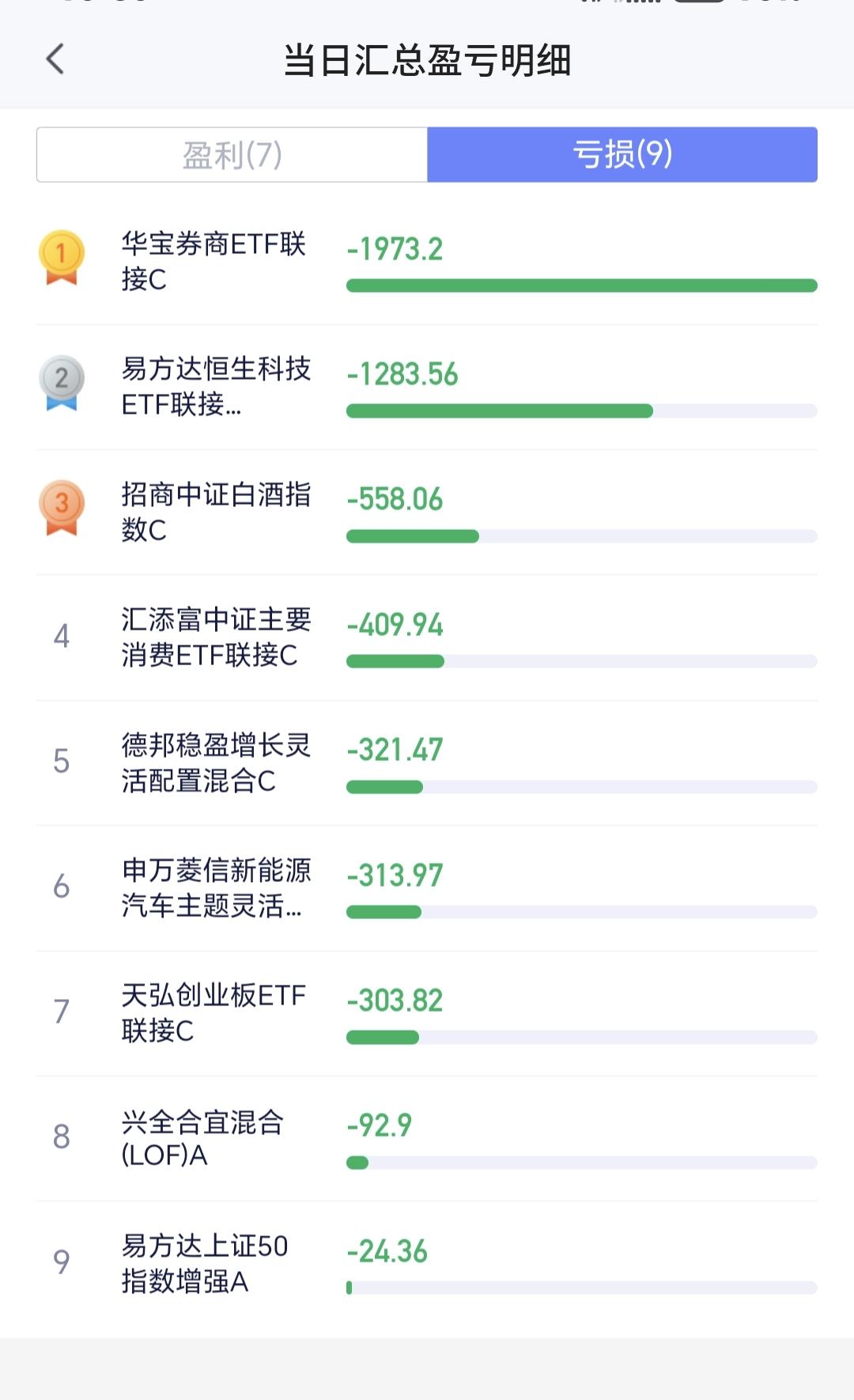854x1400 pixels.
Task: Tap 易方达上证50指数增强A row
Action: (x=427, y=1263)
